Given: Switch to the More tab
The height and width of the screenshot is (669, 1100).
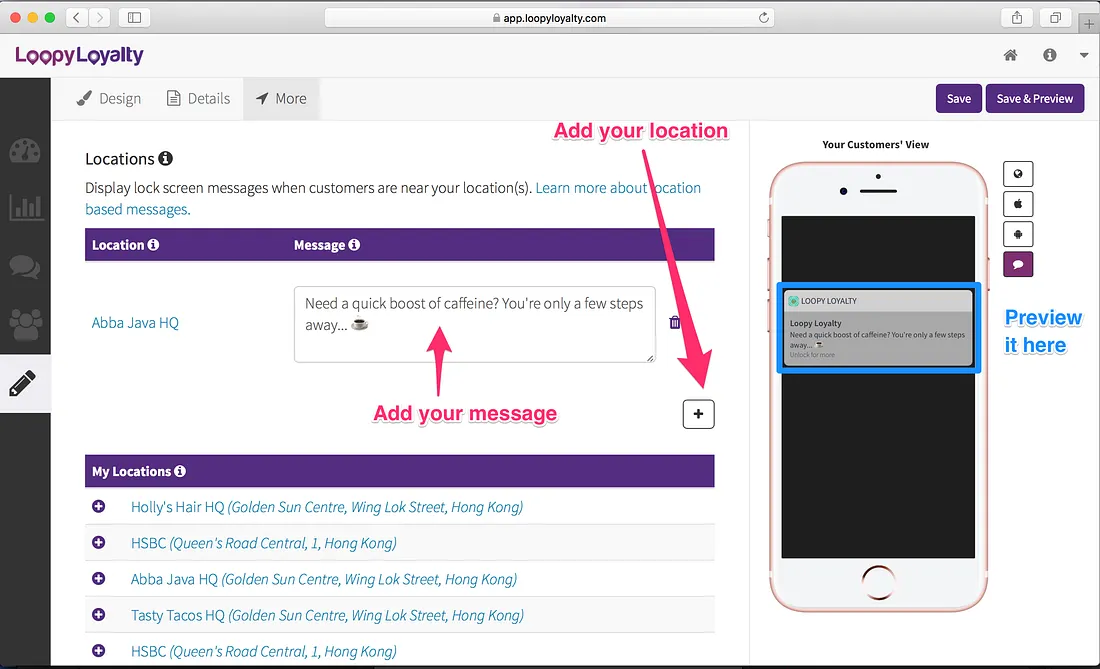Looking at the screenshot, I should click(x=281, y=99).
